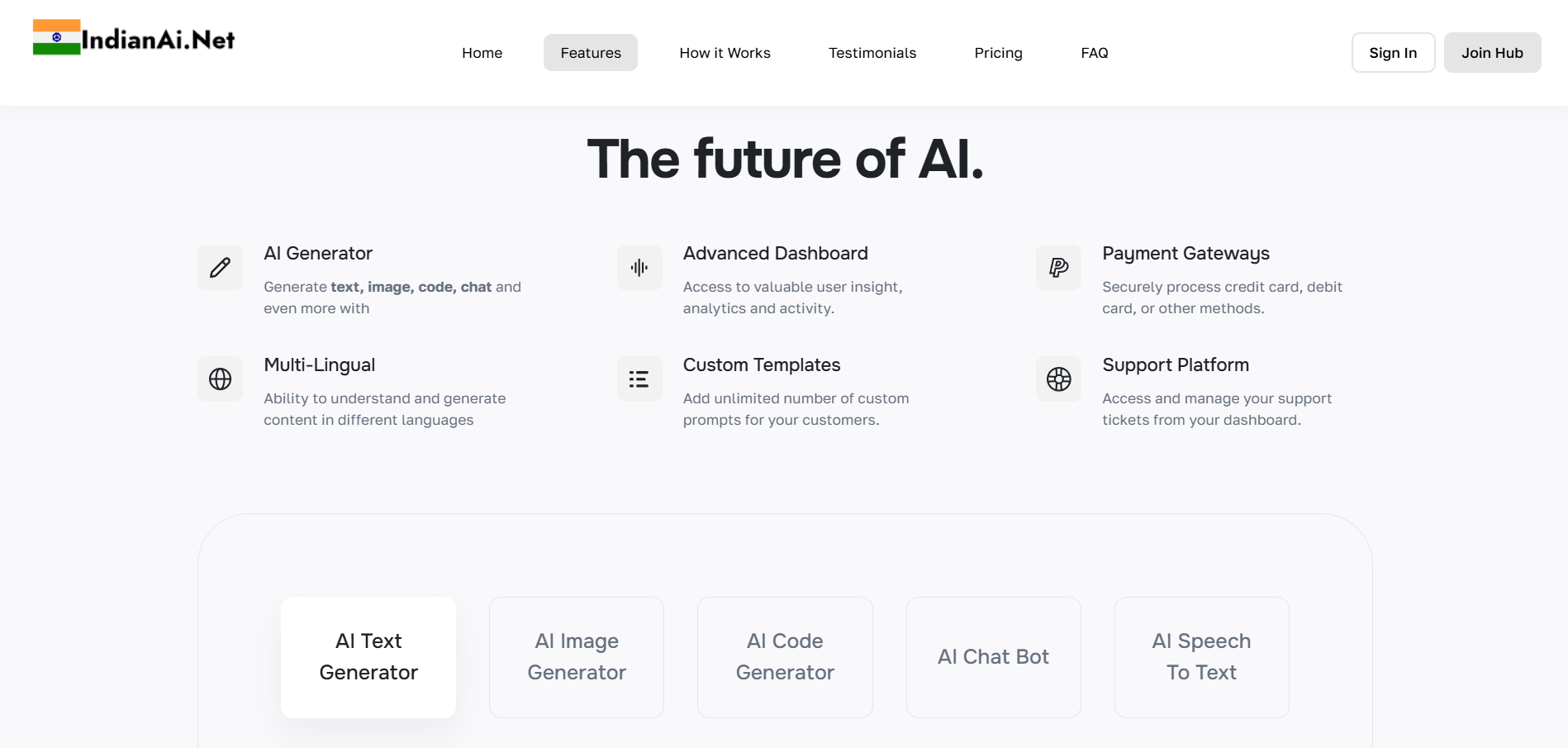Switch to the AI Image Generator tab
The height and width of the screenshot is (748, 1568).
tap(577, 657)
